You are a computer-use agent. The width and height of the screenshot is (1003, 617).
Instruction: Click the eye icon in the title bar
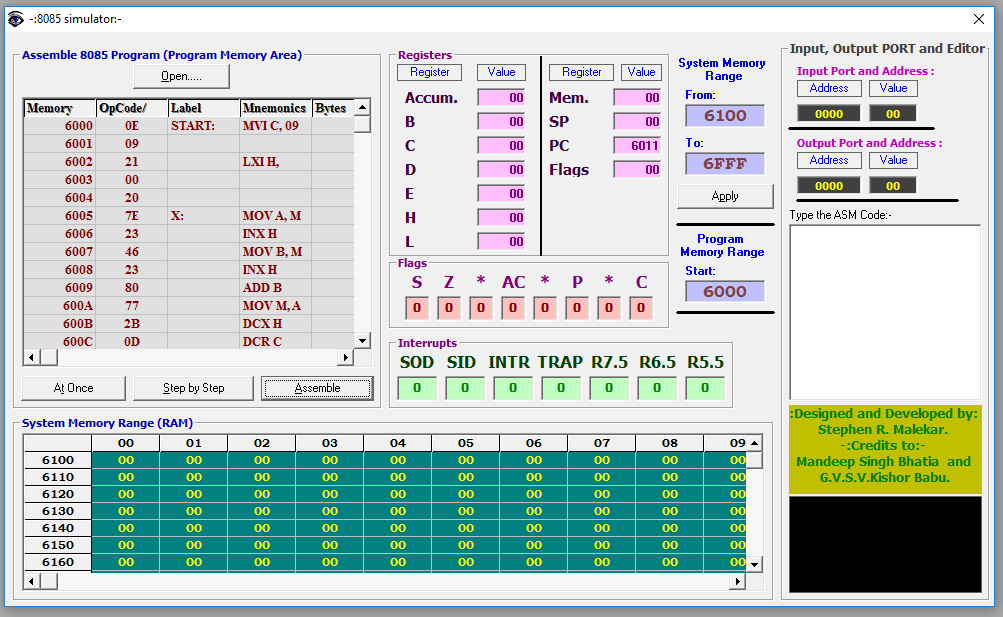17,18
